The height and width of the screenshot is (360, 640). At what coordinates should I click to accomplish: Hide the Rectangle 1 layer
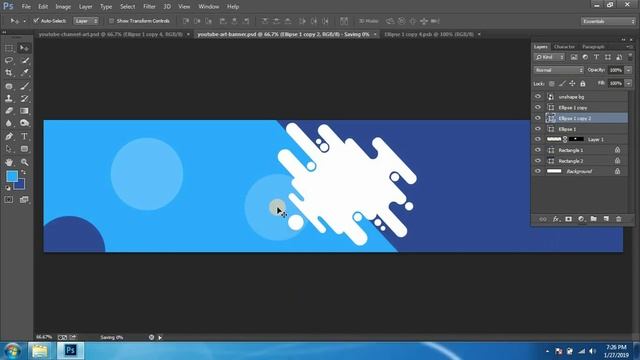pyautogui.click(x=538, y=150)
